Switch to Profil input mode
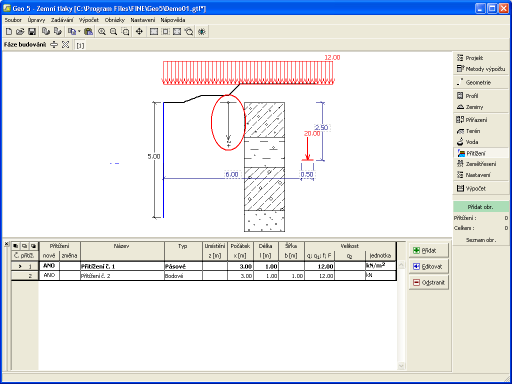Viewport: 512px width, 384px height. pyautogui.click(x=481, y=96)
